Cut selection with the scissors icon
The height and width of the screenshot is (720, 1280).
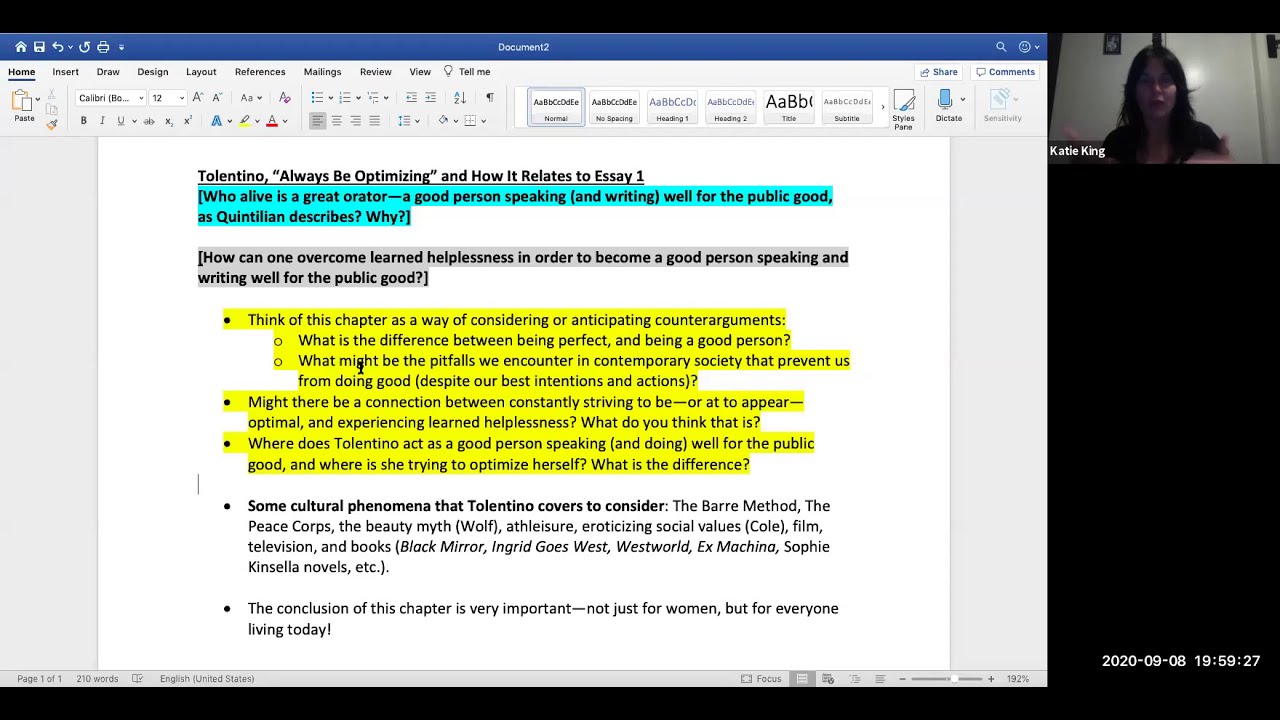52,94
